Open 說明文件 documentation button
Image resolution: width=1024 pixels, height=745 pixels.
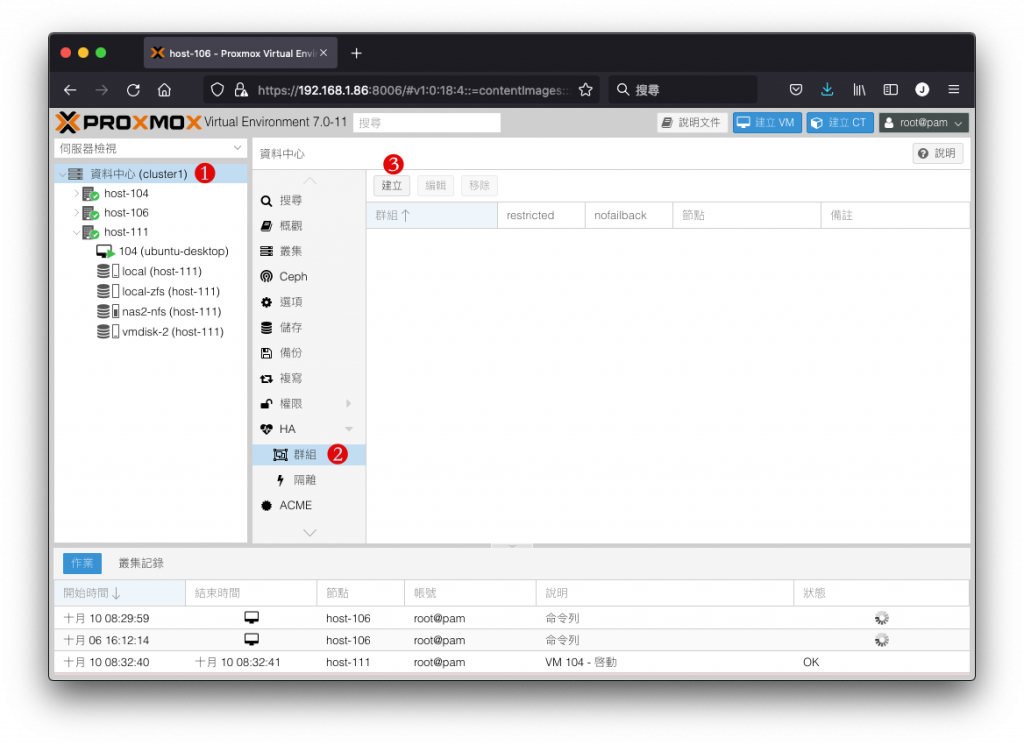(x=692, y=123)
